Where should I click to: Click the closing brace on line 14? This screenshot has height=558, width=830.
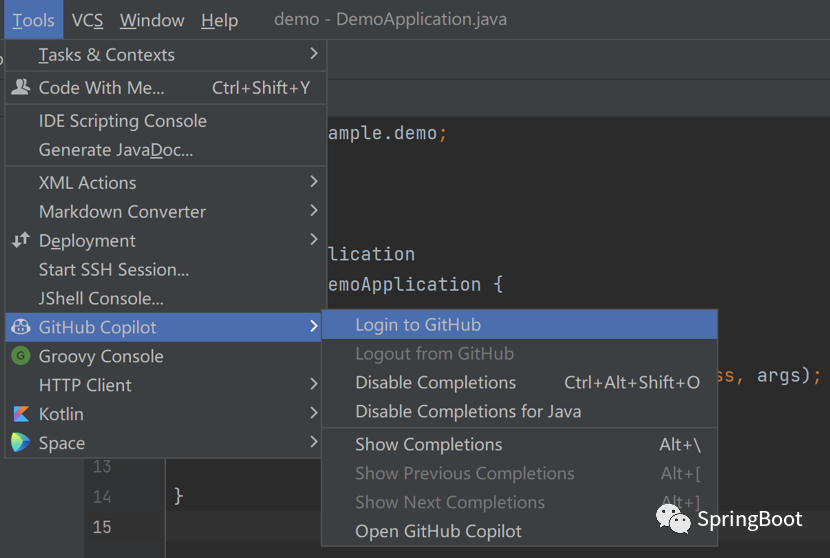point(178,496)
